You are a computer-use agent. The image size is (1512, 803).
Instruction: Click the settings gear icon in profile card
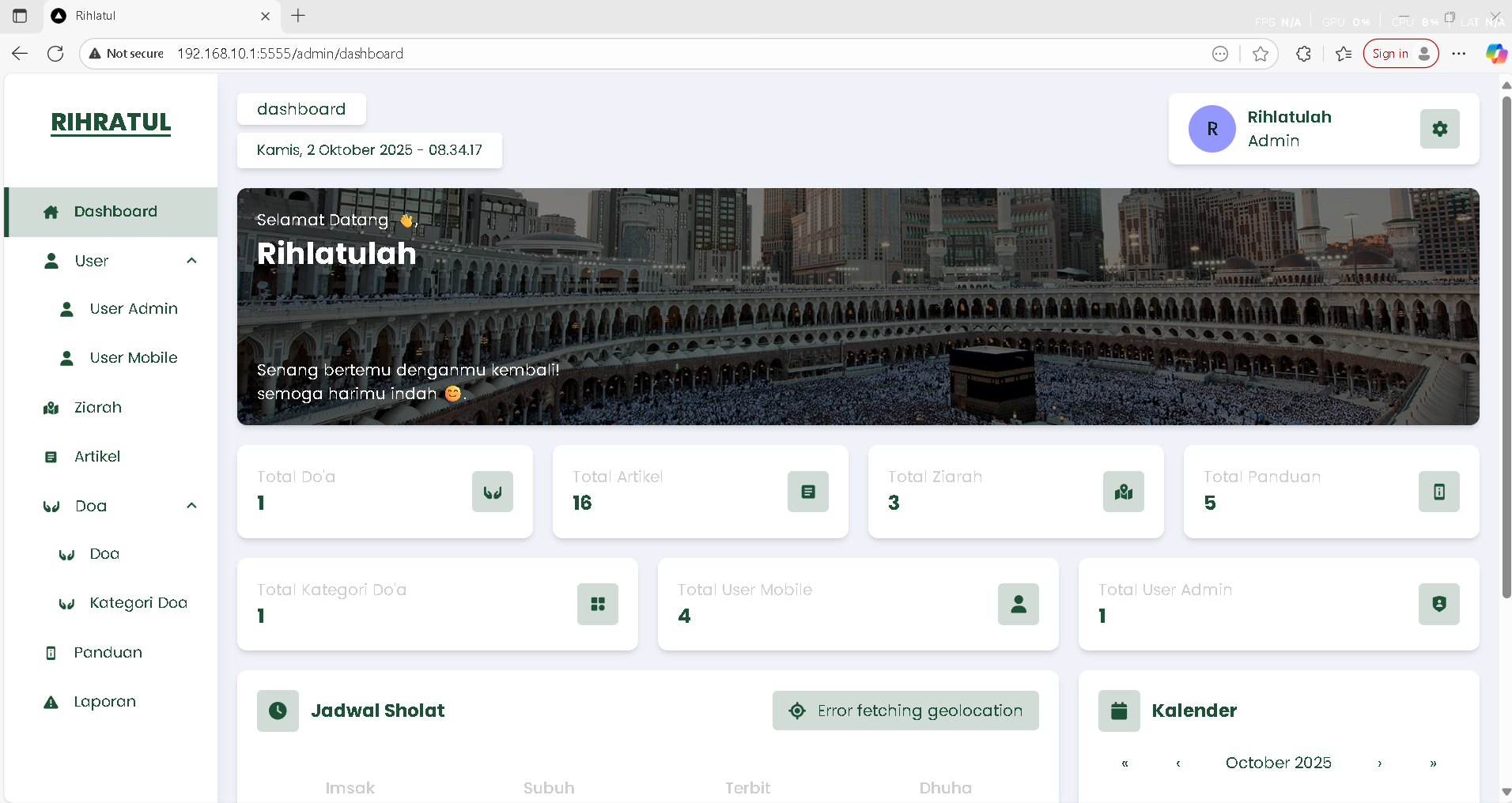coord(1439,129)
